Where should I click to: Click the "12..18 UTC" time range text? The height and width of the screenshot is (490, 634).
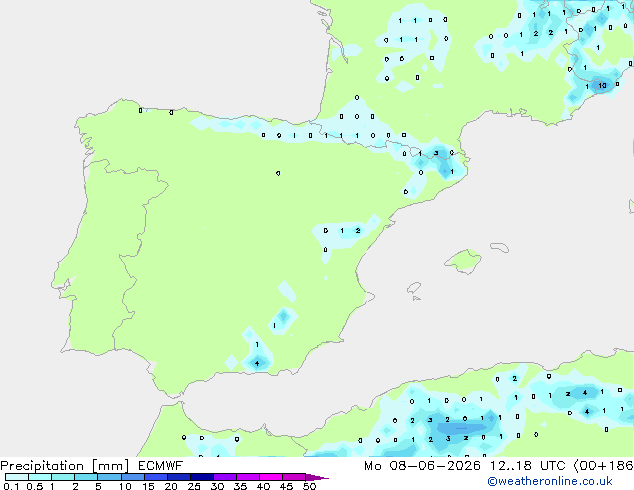[527, 466]
